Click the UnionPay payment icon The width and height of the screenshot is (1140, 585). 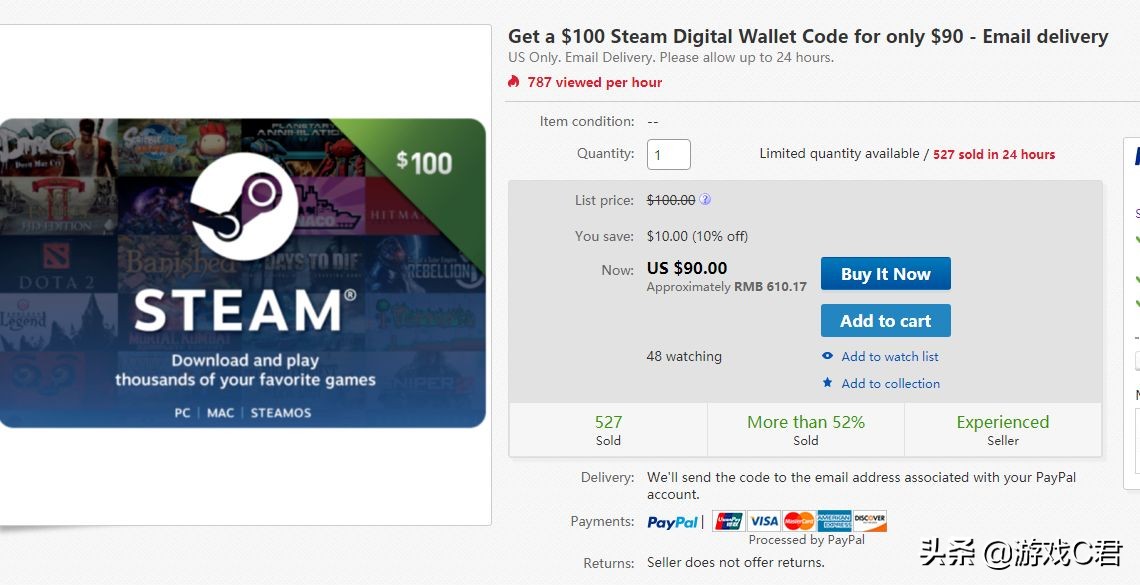729,520
